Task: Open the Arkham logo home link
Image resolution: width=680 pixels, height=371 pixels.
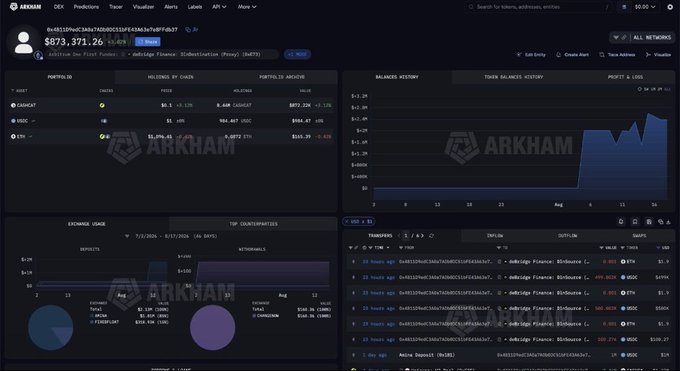Action: click(26, 7)
